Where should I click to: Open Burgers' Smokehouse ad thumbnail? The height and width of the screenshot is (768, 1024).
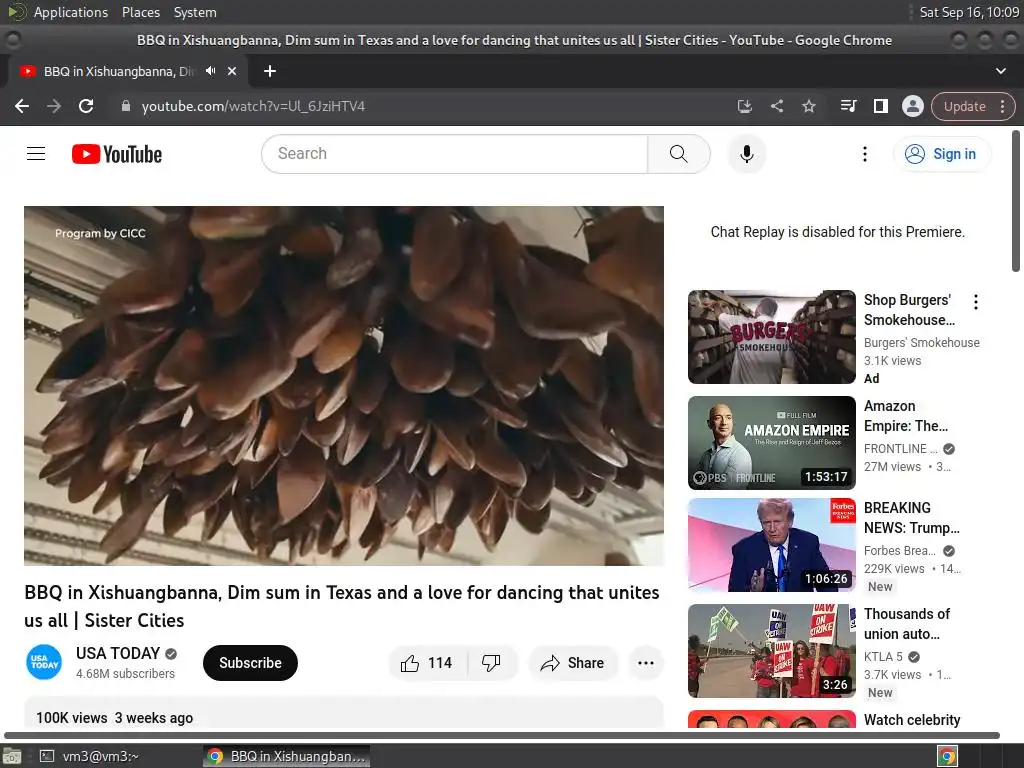(x=771, y=337)
